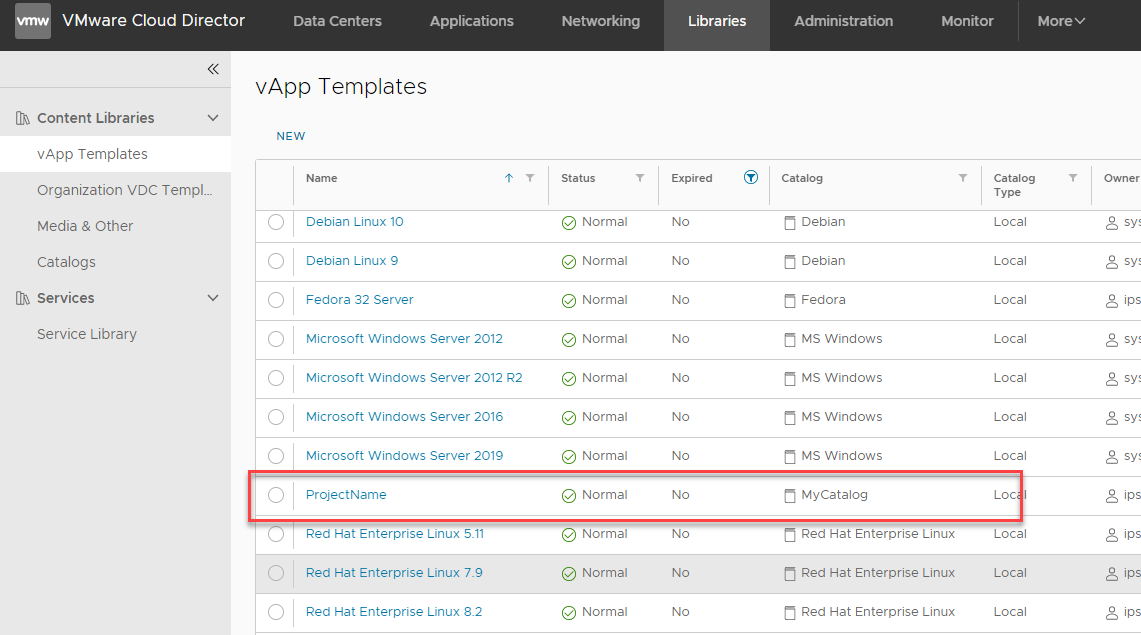Open the Debian Linux 10 template link

pyautogui.click(x=354, y=222)
